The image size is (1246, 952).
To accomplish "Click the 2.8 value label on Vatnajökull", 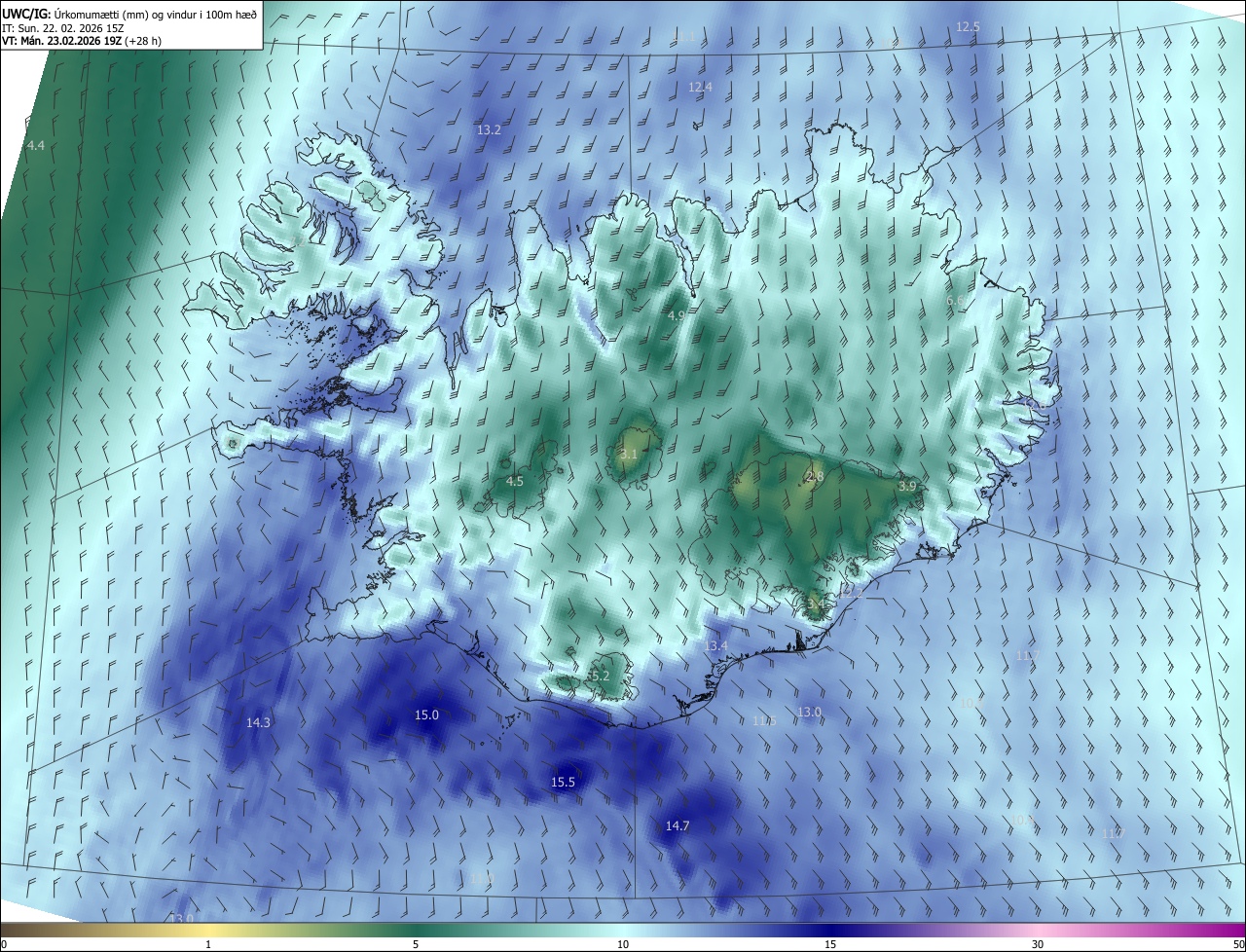I will click(x=815, y=476).
